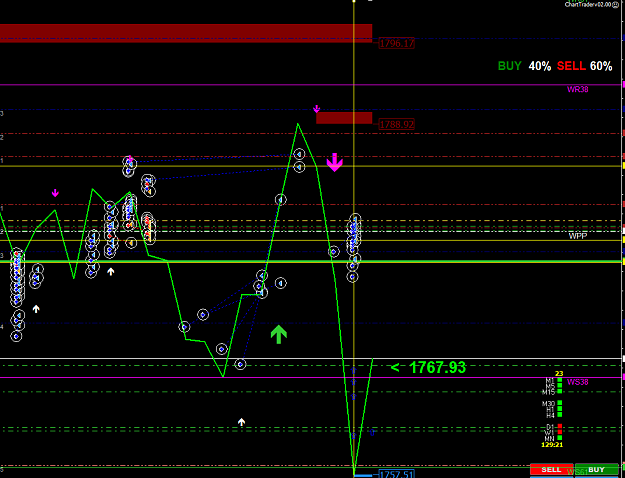Click the sad face expert advisor icon
The height and width of the screenshot is (478, 625).
pos(616,5)
